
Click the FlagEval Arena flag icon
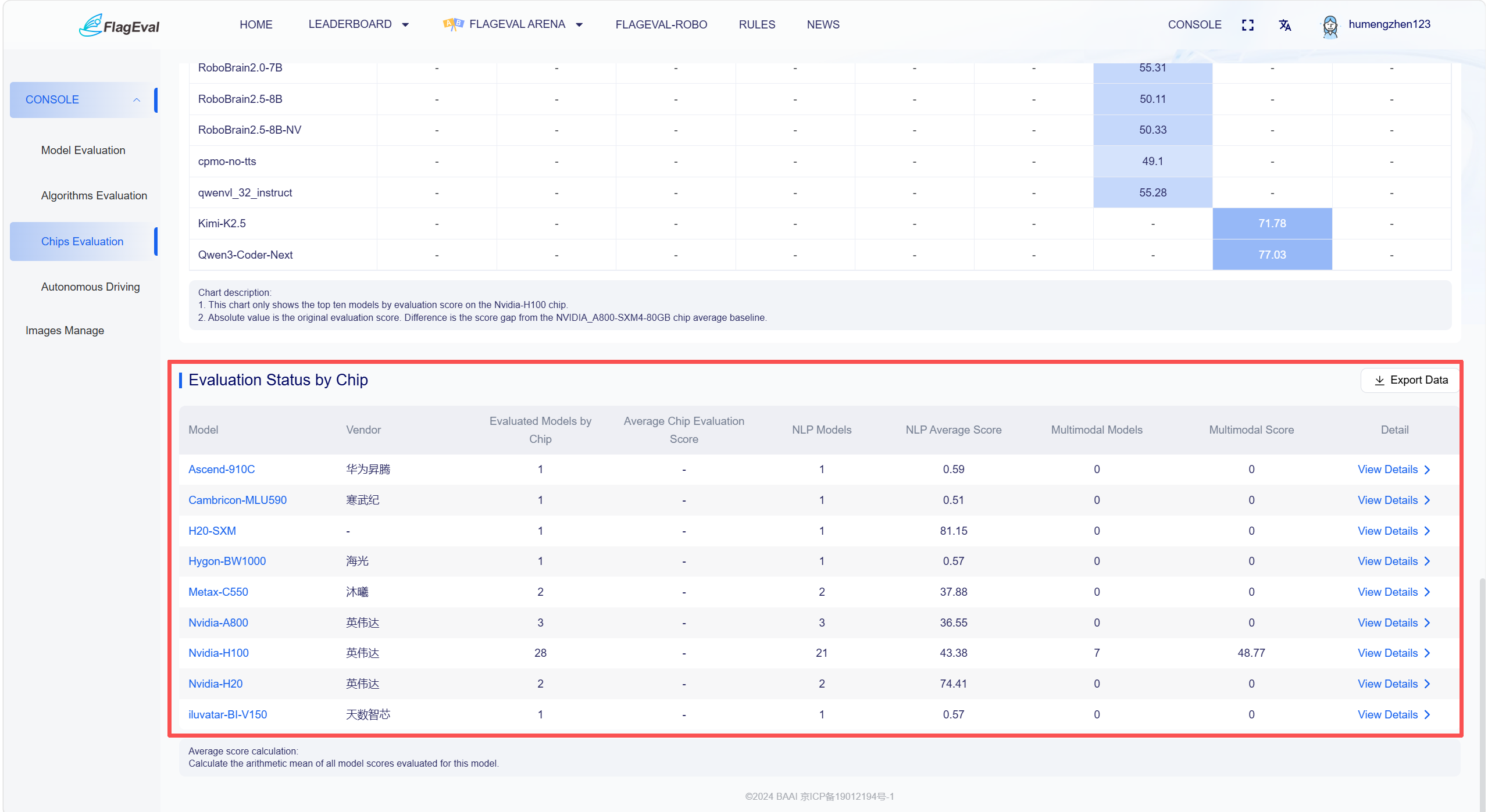(453, 24)
